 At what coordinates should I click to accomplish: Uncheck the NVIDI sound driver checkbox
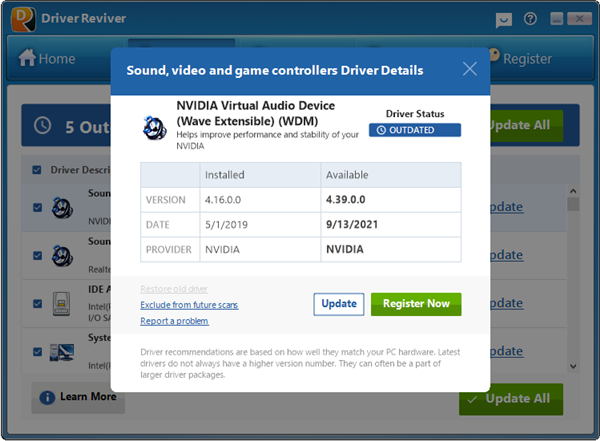pos(38,207)
